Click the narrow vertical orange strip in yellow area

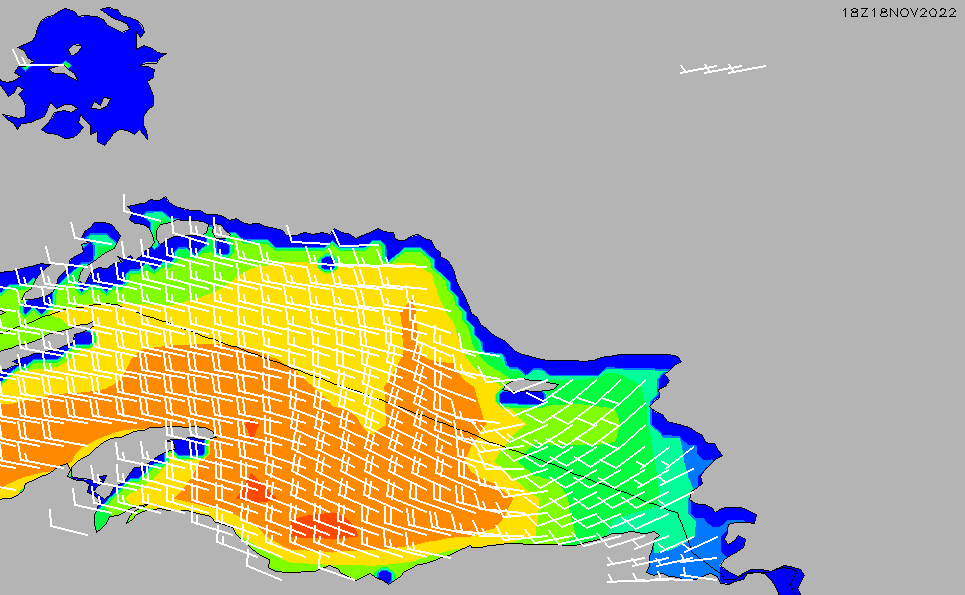click(409, 330)
